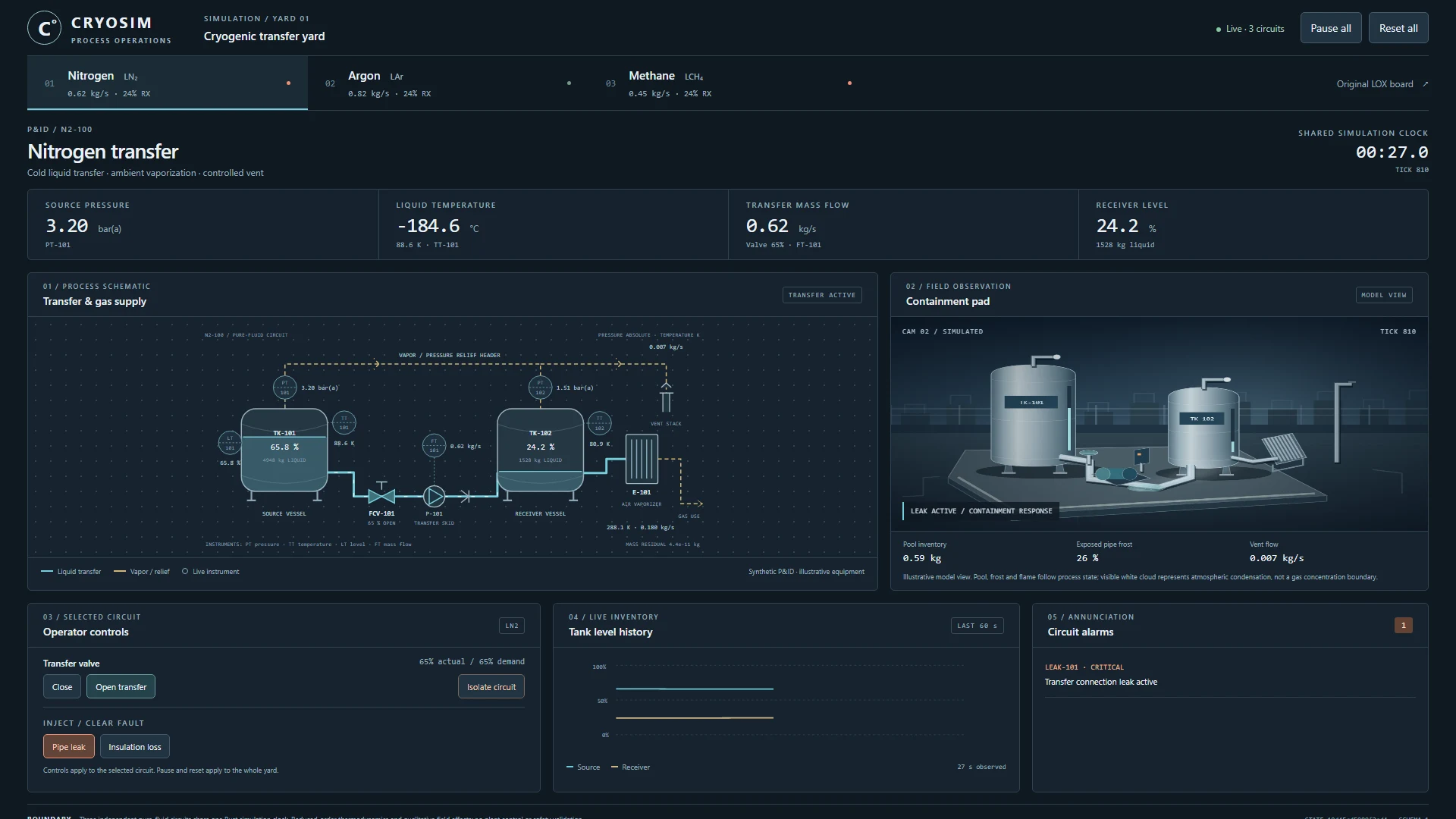Screen dimensions: 1456x819
Task: Click the TRANSFER ACTIVE status badge
Action: click(x=822, y=295)
